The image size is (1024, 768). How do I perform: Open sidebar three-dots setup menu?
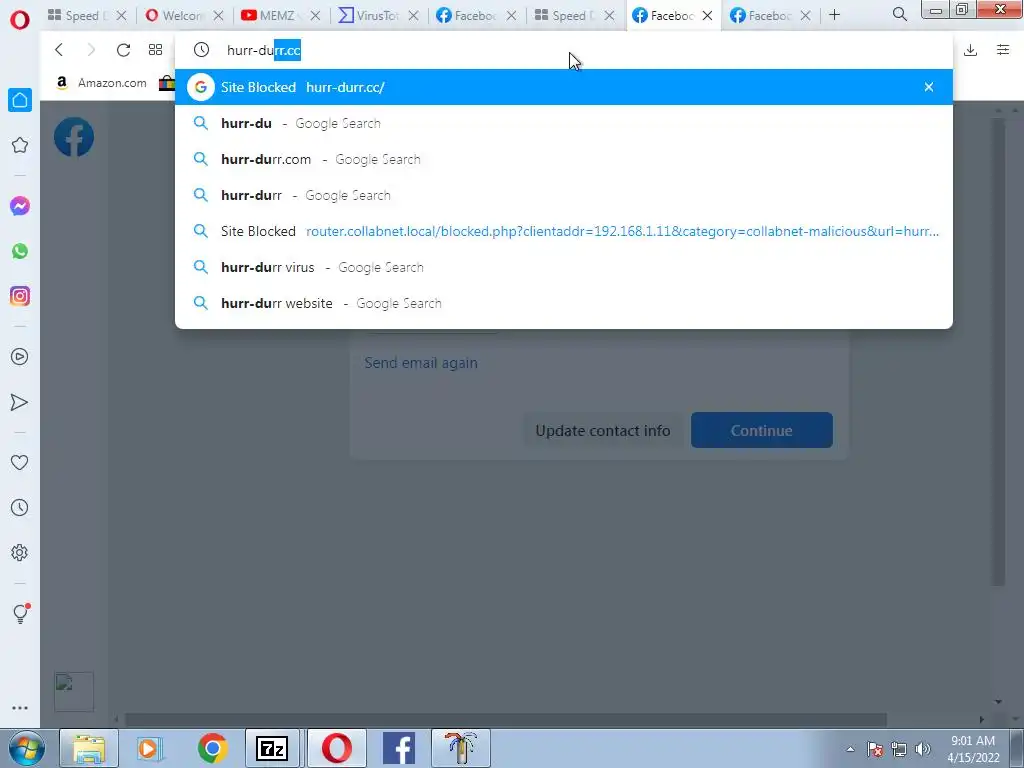20,708
